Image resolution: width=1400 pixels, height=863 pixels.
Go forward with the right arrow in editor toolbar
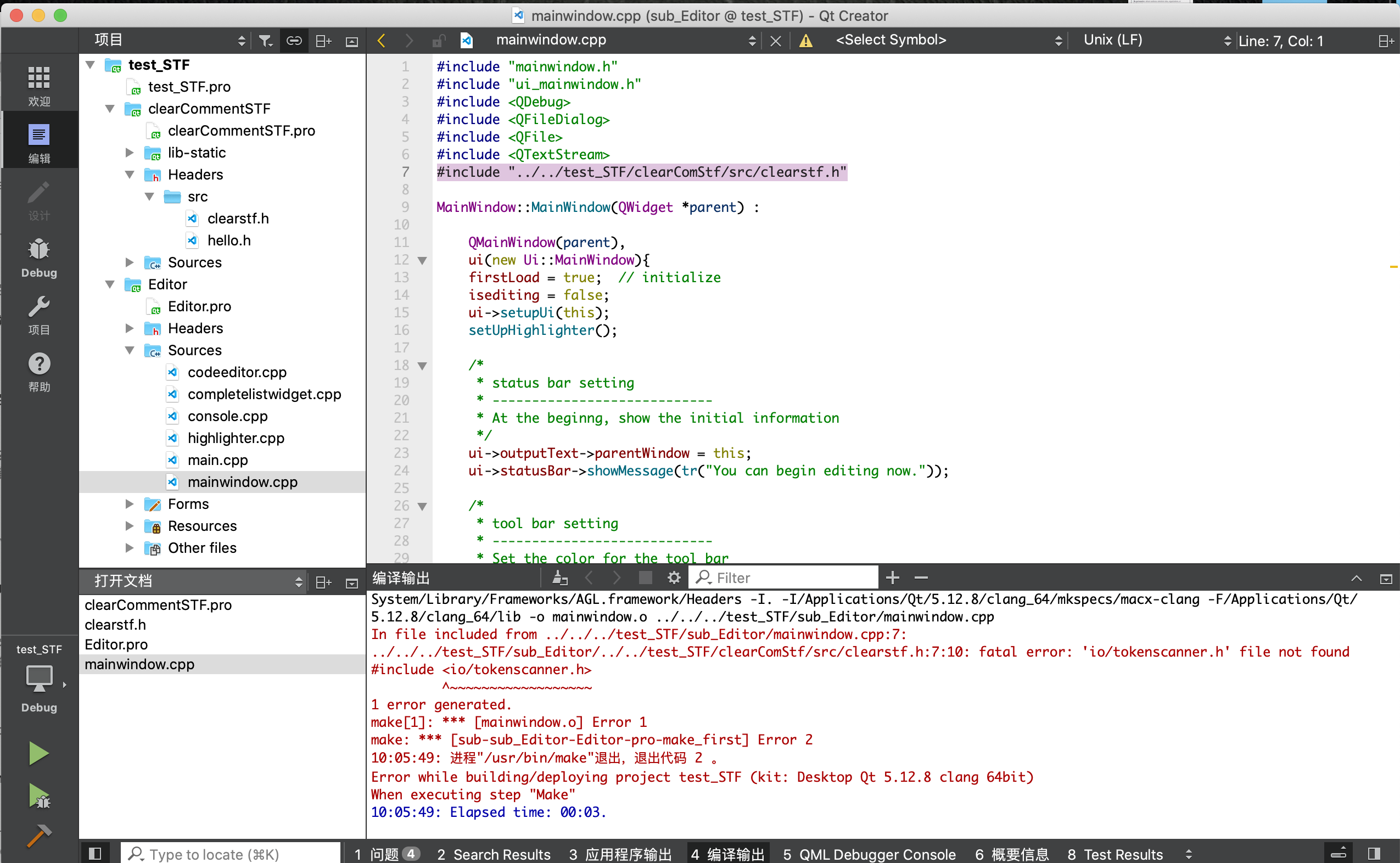(408, 40)
